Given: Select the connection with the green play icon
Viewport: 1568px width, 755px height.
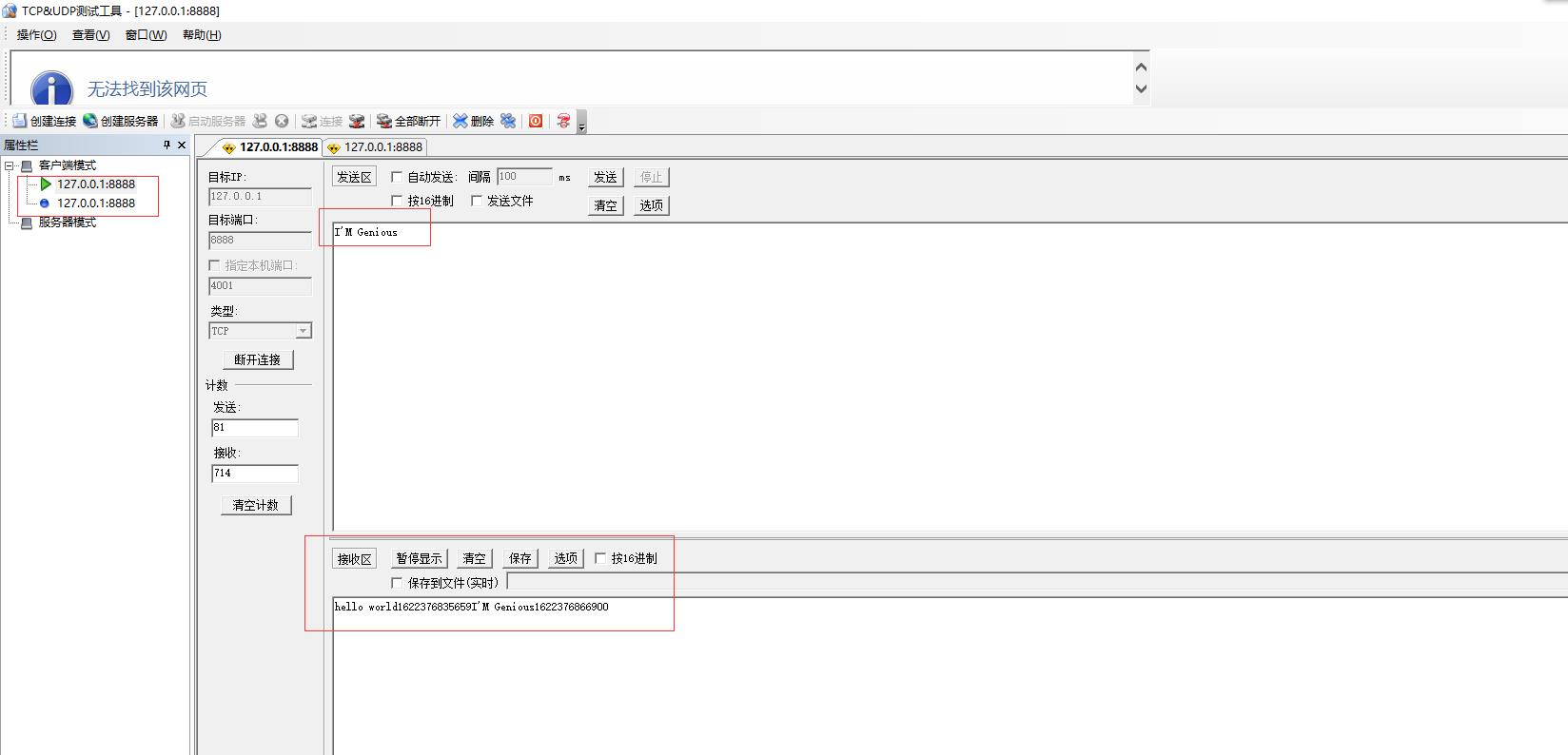Looking at the screenshot, I should coord(95,184).
